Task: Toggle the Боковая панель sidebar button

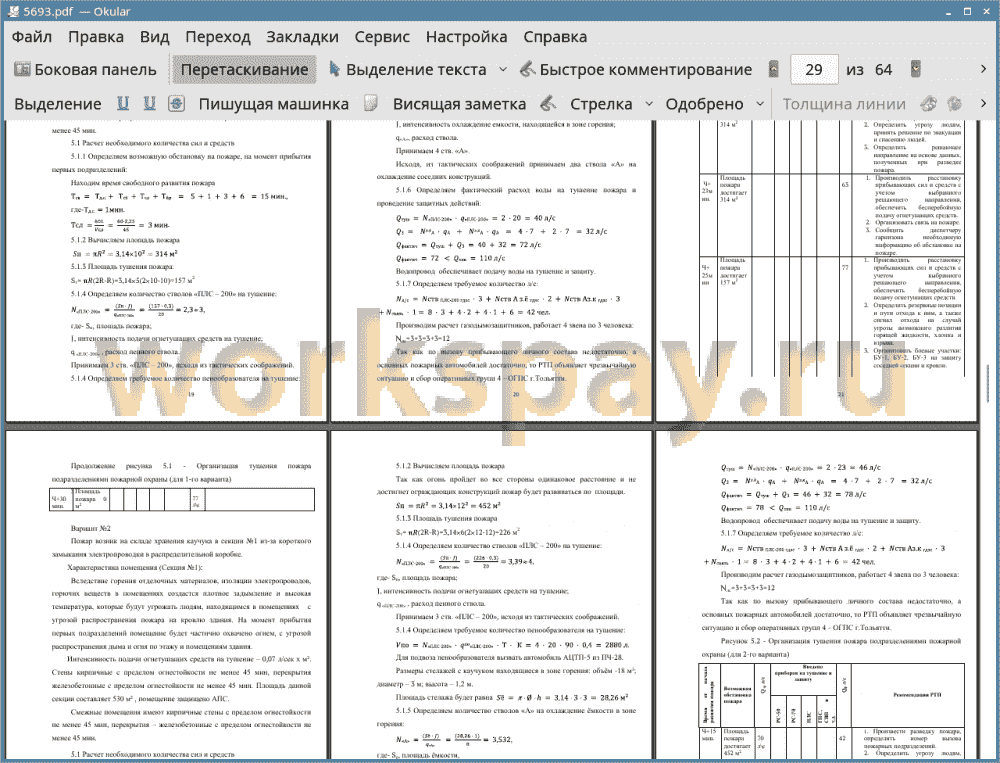Action: (x=85, y=70)
